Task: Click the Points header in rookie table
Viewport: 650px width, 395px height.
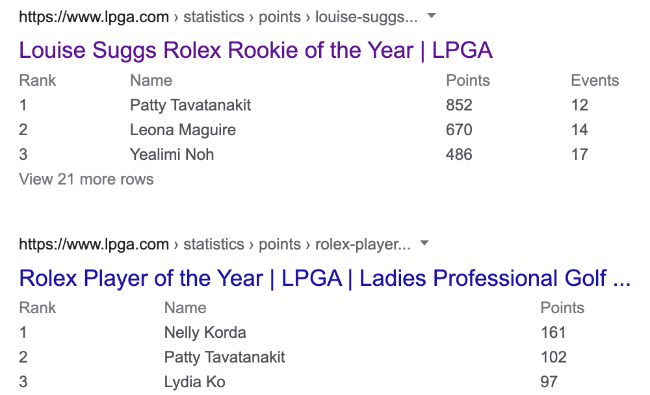Action: click(468, 80)
